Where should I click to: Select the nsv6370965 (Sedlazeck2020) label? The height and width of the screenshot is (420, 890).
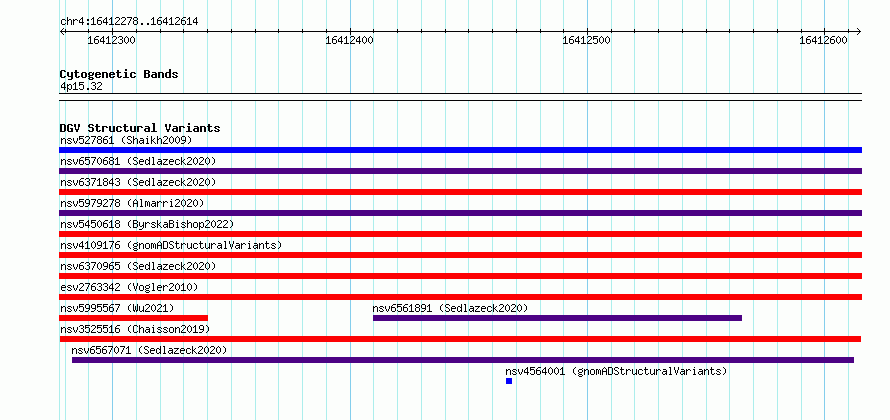(138, 266)
